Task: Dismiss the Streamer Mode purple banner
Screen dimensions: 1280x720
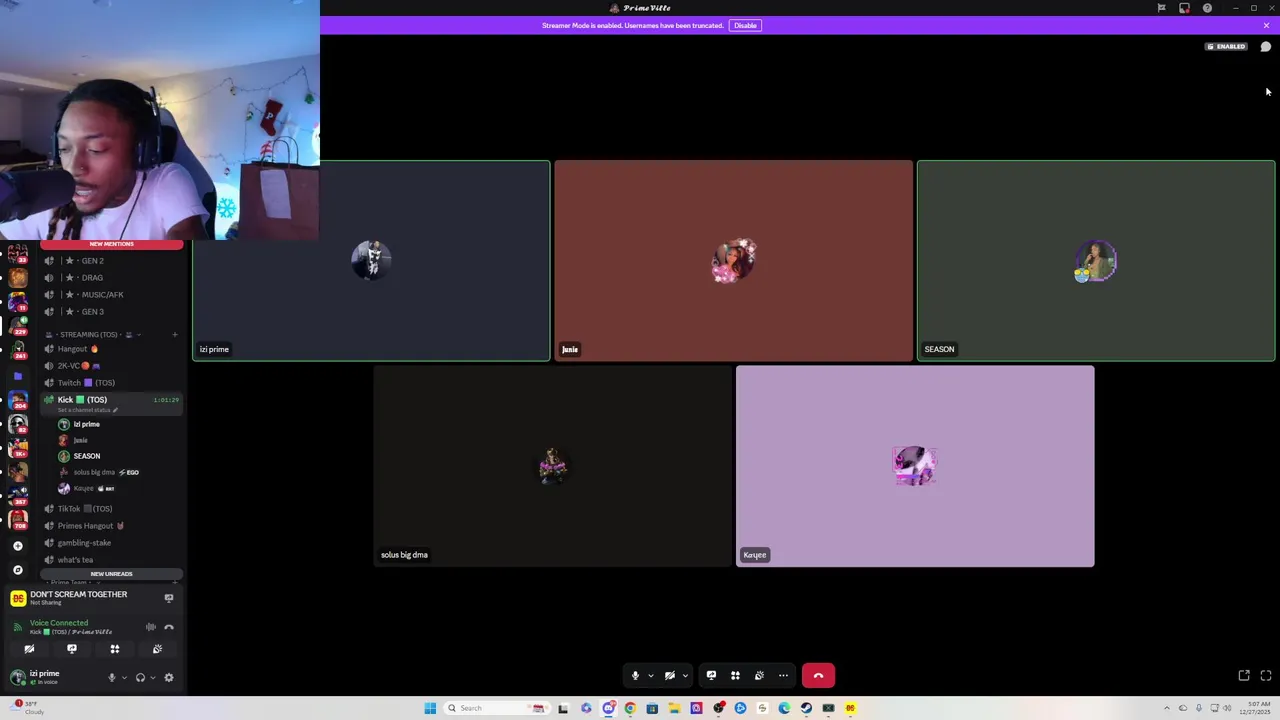Action: 1266,25
